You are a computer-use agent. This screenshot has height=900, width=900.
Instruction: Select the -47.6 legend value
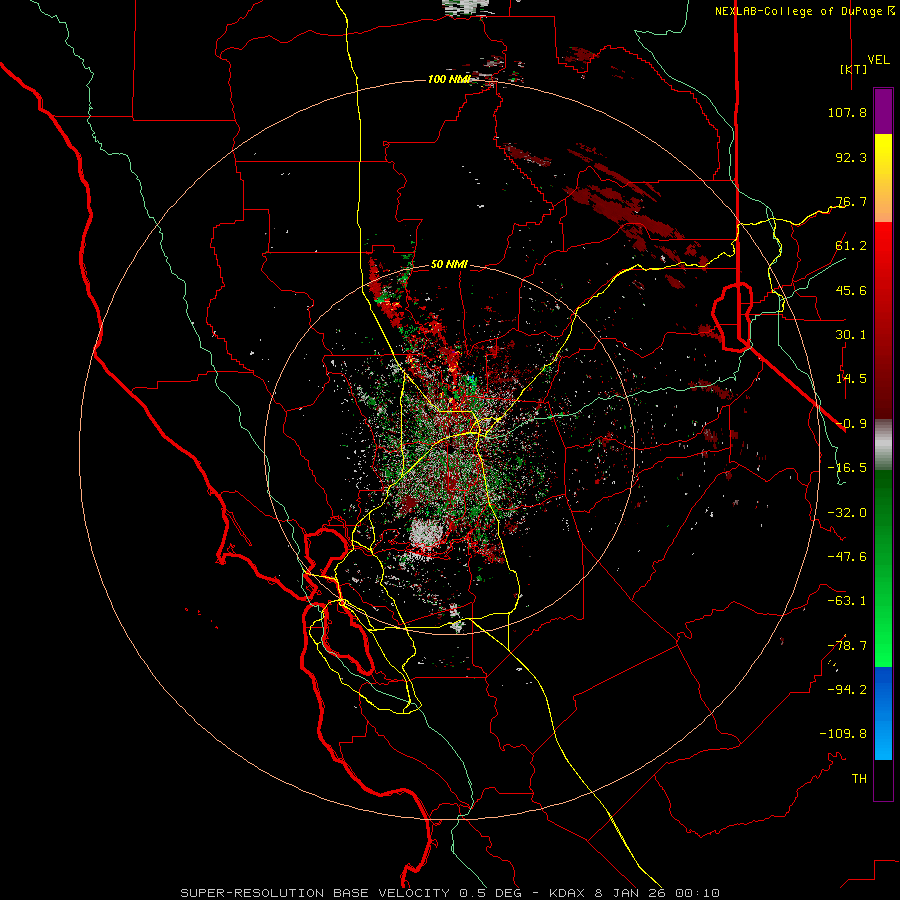point(847,557)
